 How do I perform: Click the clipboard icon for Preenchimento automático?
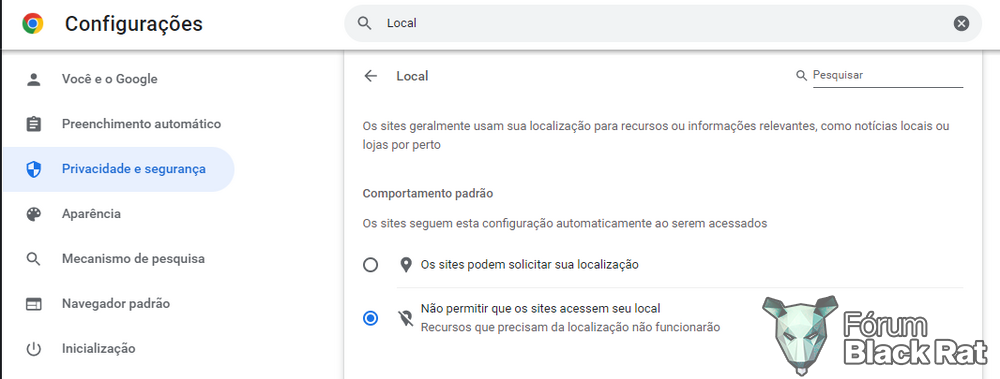click(x=33, y=124)
